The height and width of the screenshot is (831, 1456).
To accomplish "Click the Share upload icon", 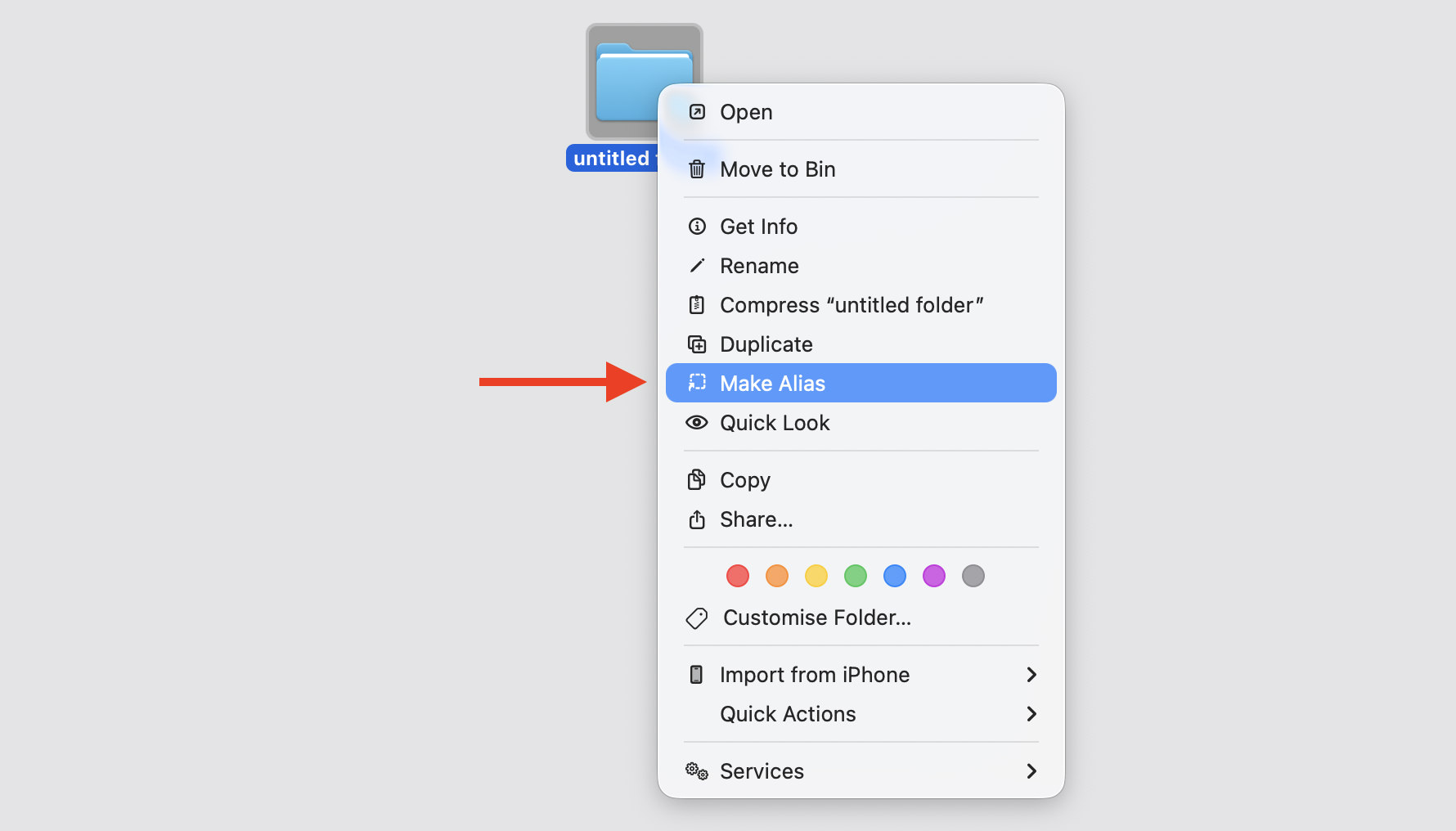I will coord(697,519).
